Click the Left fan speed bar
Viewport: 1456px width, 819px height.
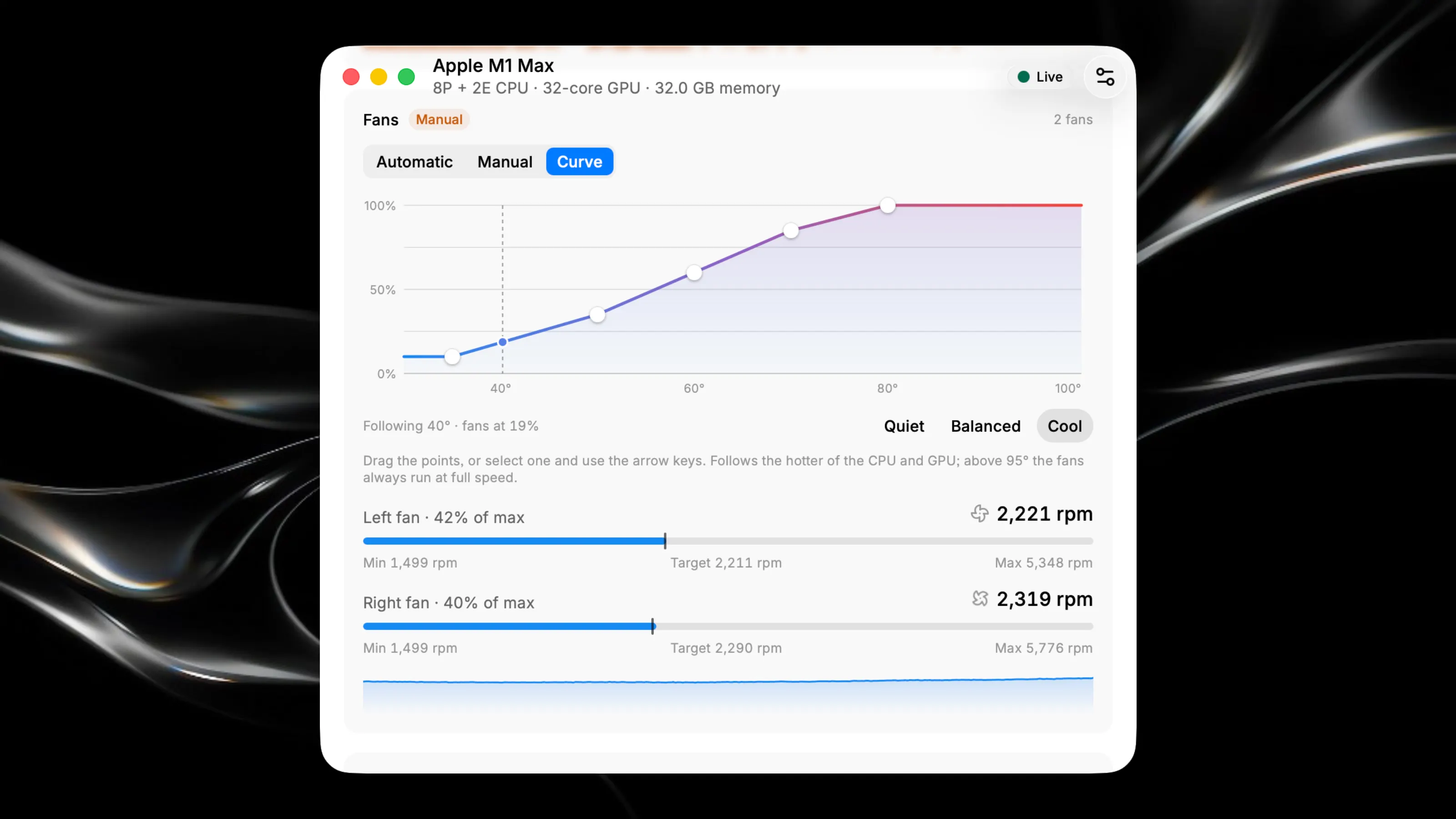coord(728,541)
